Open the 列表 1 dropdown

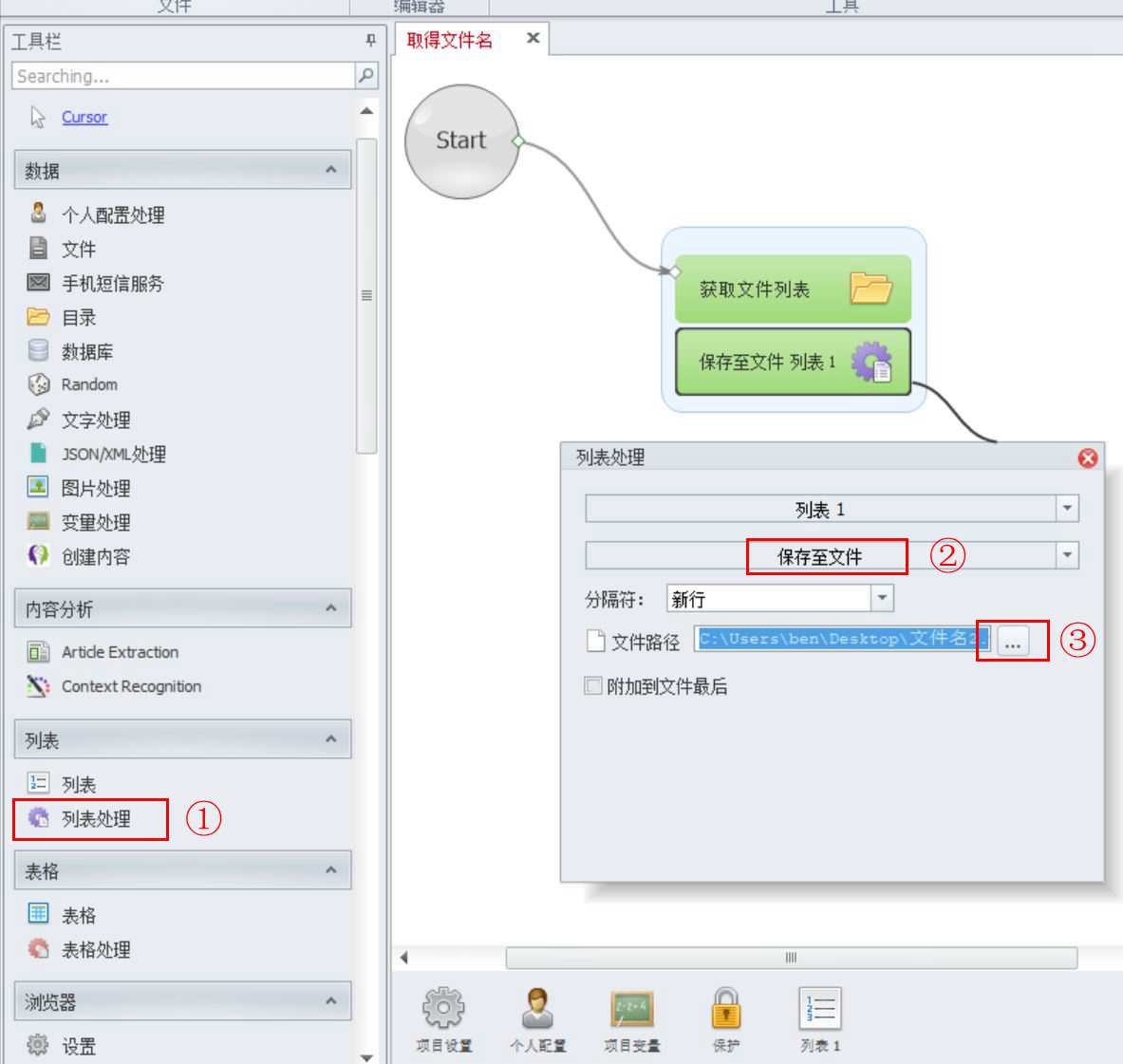pyautogui.click(x=1068, y=510)
